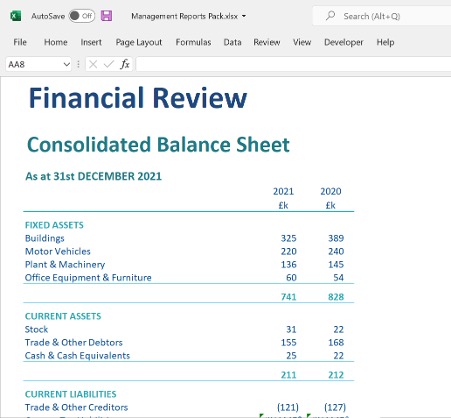Go to the Formulas tab

coord(193,42)
